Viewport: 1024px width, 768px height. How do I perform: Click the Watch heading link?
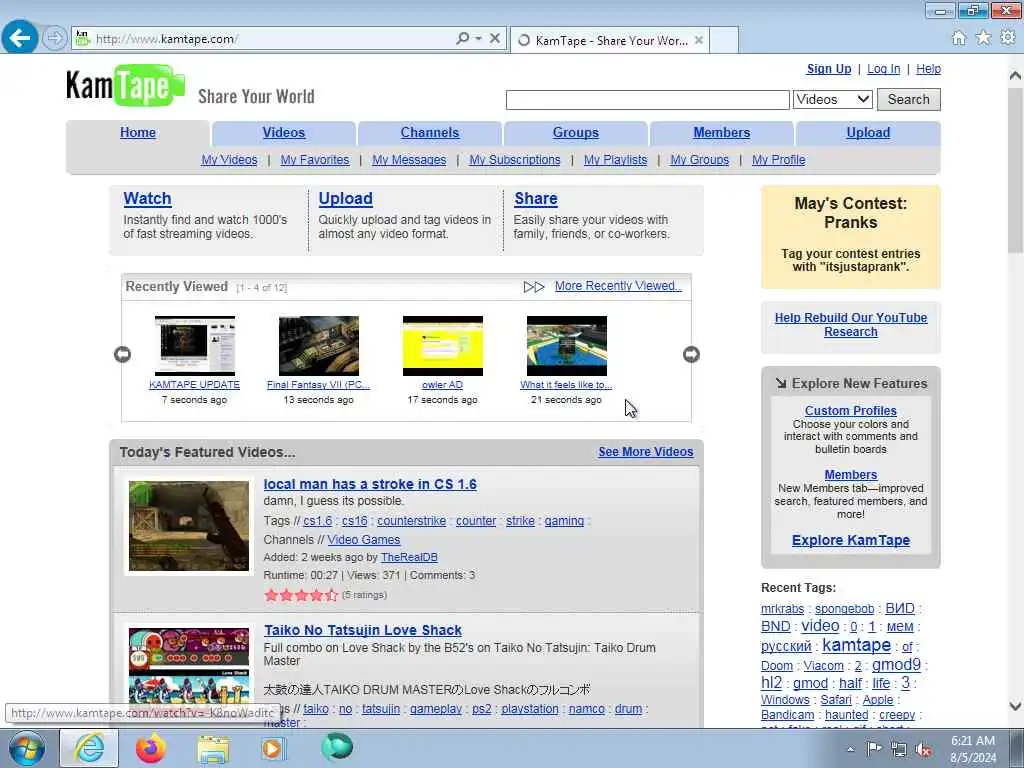point(148,199)
